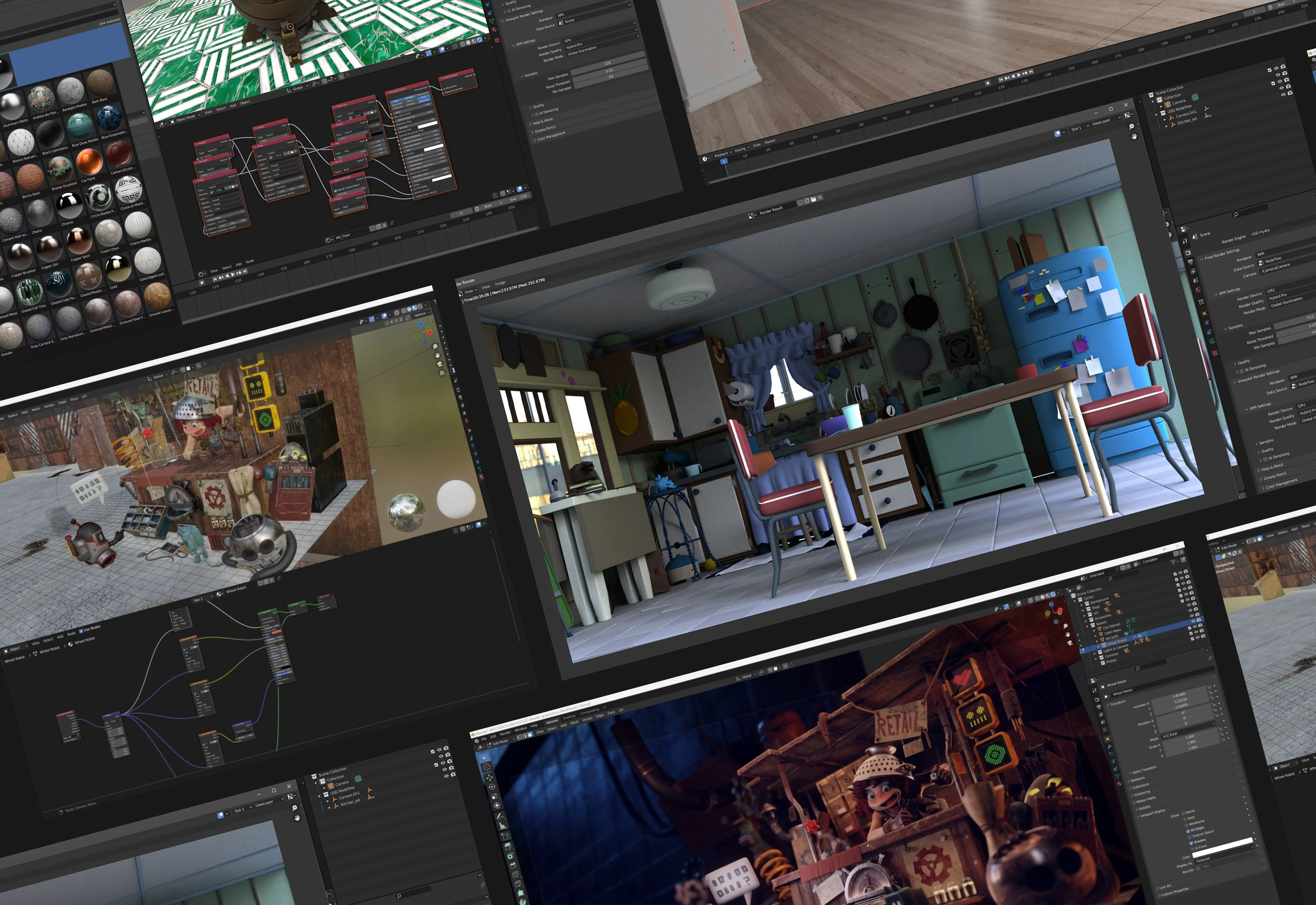Expand the Delta Transform section
Viewport: 1316px width, 905px height.
point(1144,771)
